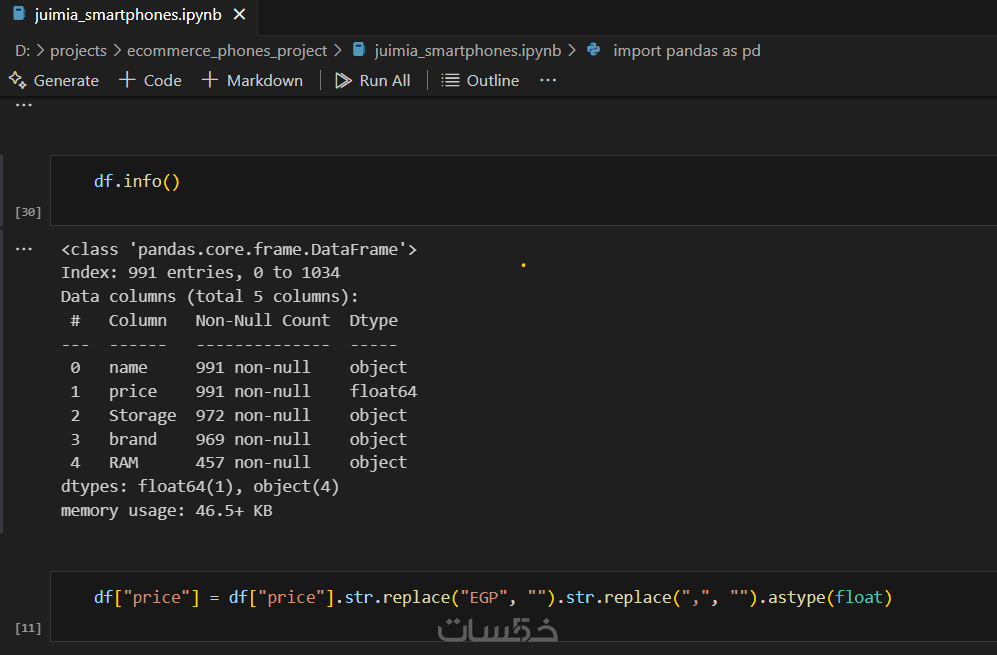Viewport: 997px width, 655px height.
Task: Click the ellipsis above the df.info() cell
Action: point(24,104)
